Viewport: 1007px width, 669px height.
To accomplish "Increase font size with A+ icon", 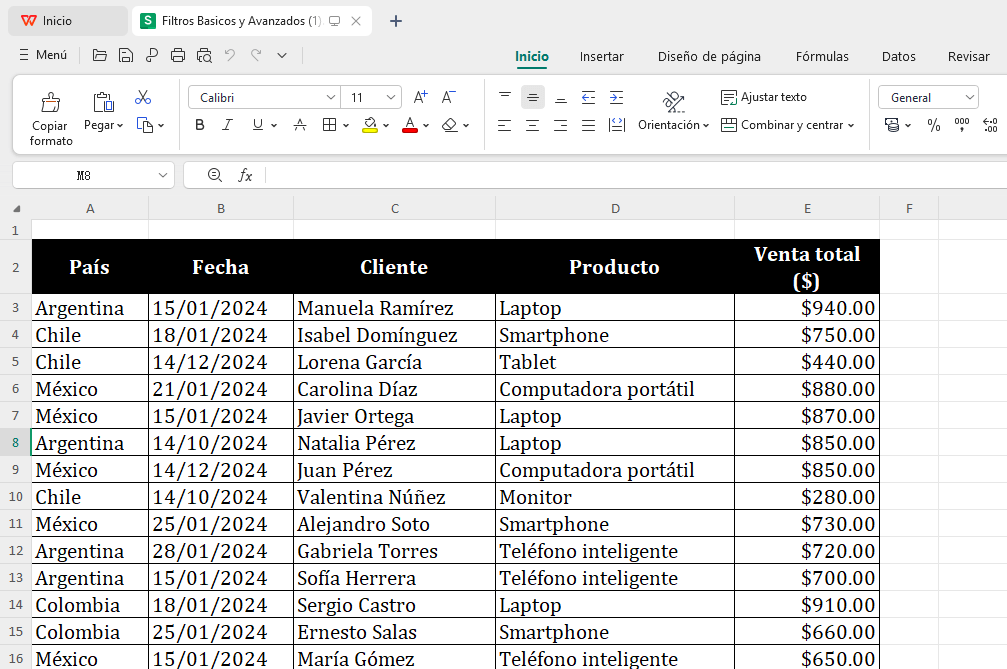I will (x=421, y=97).
